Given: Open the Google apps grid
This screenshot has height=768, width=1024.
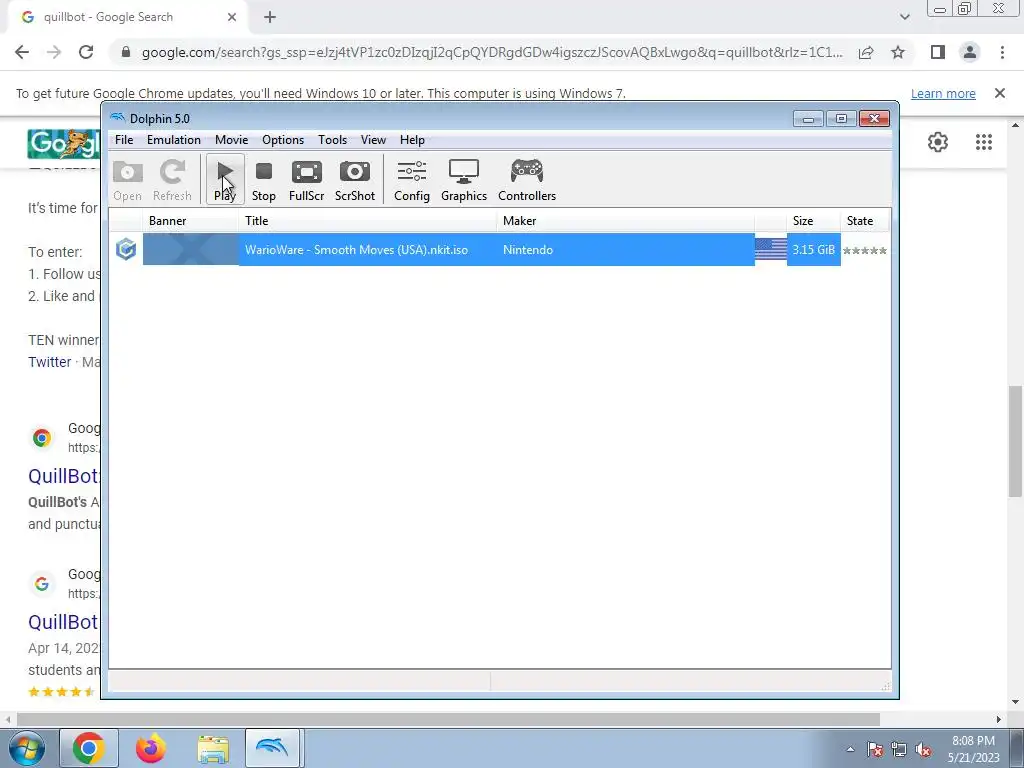Looking at the screenshot, I should tap(984, 142).
